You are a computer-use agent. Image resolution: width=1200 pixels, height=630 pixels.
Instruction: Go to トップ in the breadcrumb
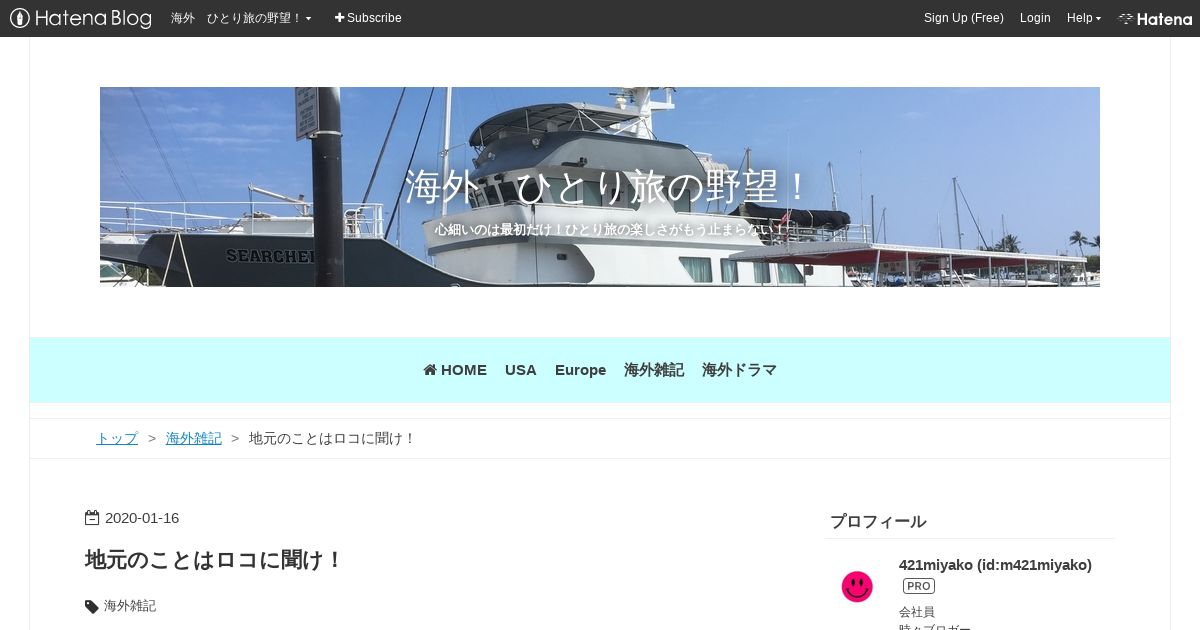coord(117,438)
